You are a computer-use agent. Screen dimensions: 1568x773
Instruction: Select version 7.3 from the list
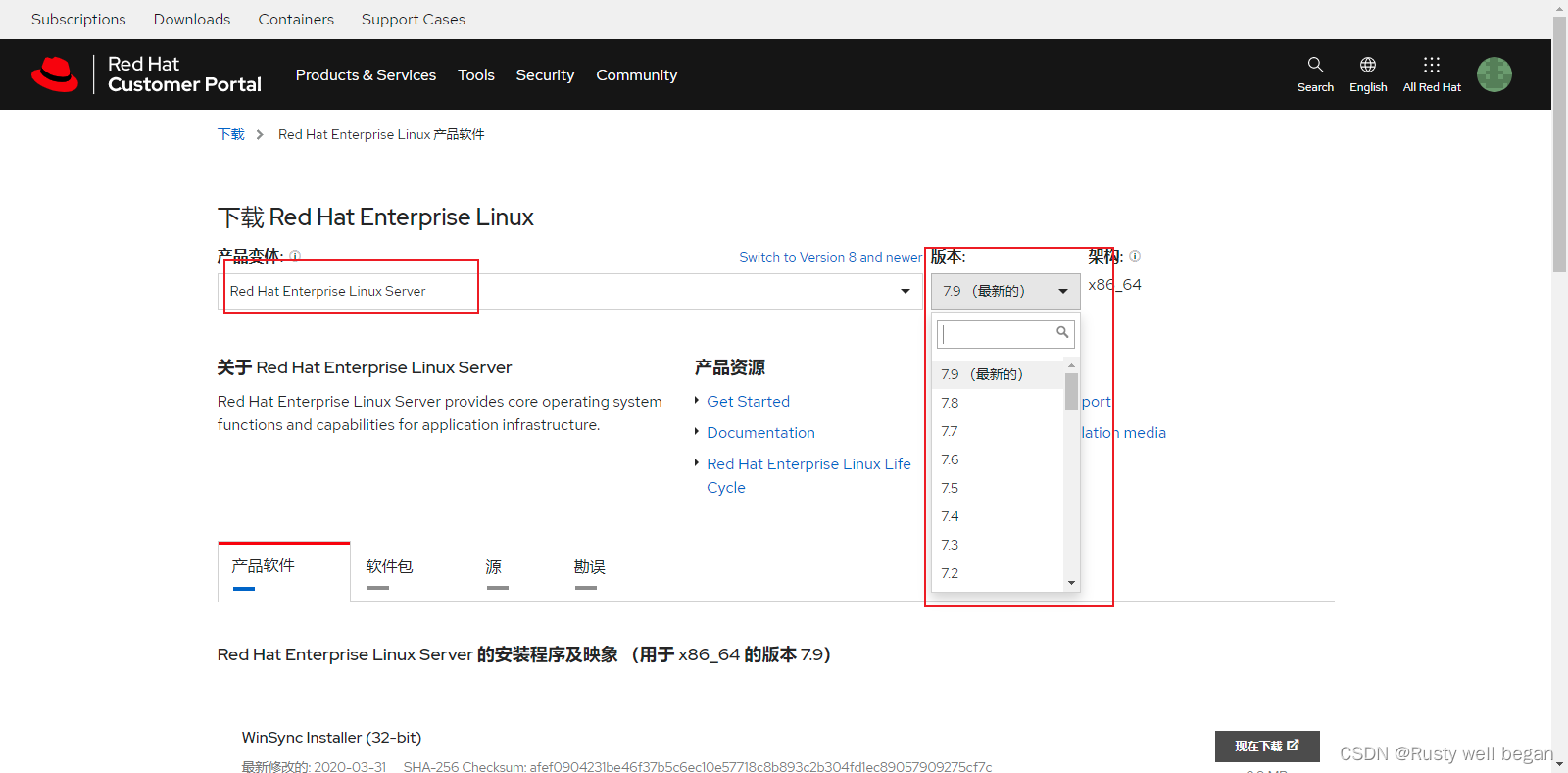coord(998,545)
